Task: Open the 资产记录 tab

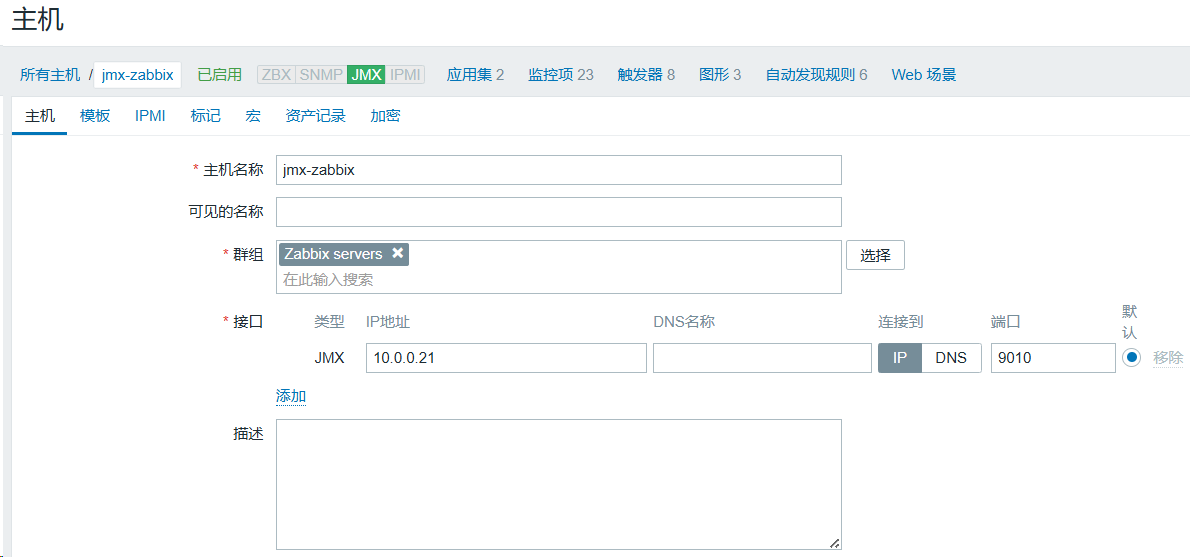Action: point(315,116)
